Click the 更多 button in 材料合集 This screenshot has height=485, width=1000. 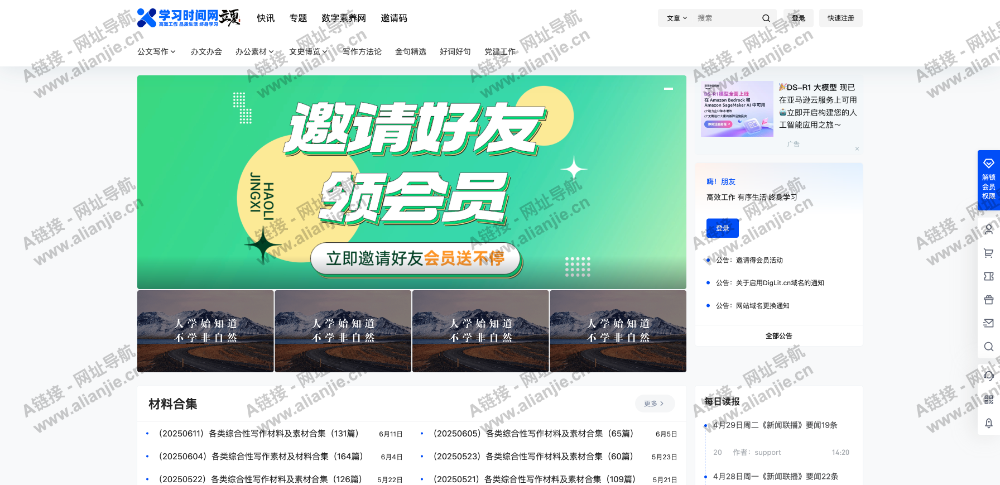(654, 403)
